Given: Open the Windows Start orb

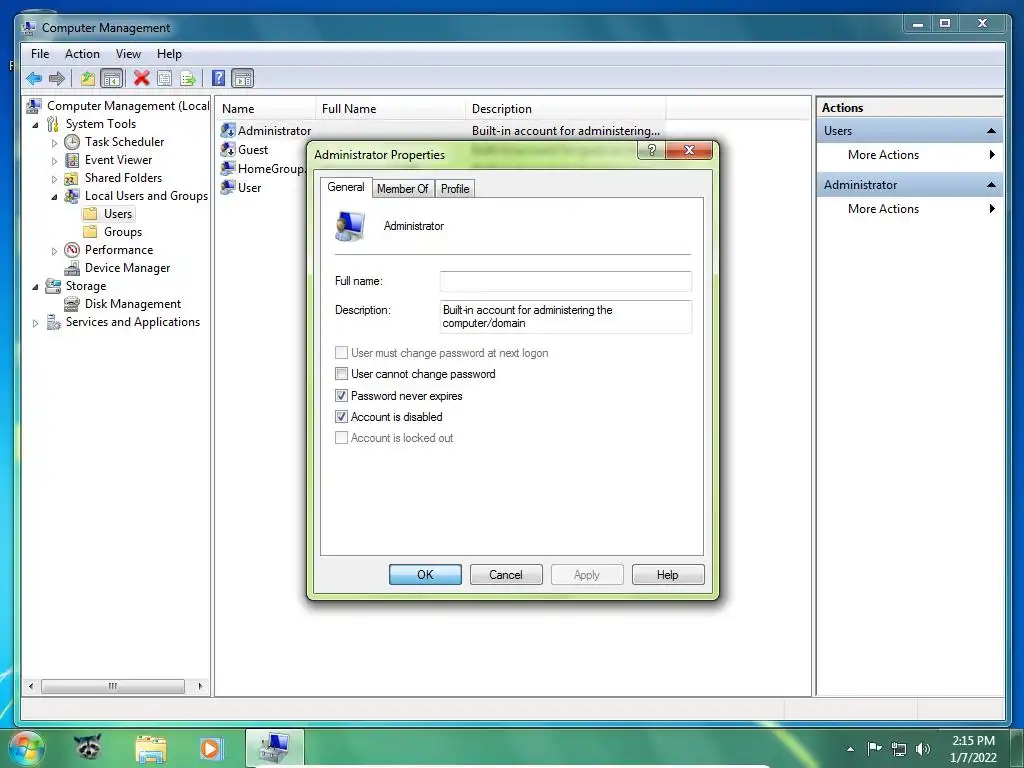Looking at the screenshot, I should click(27, 748).
